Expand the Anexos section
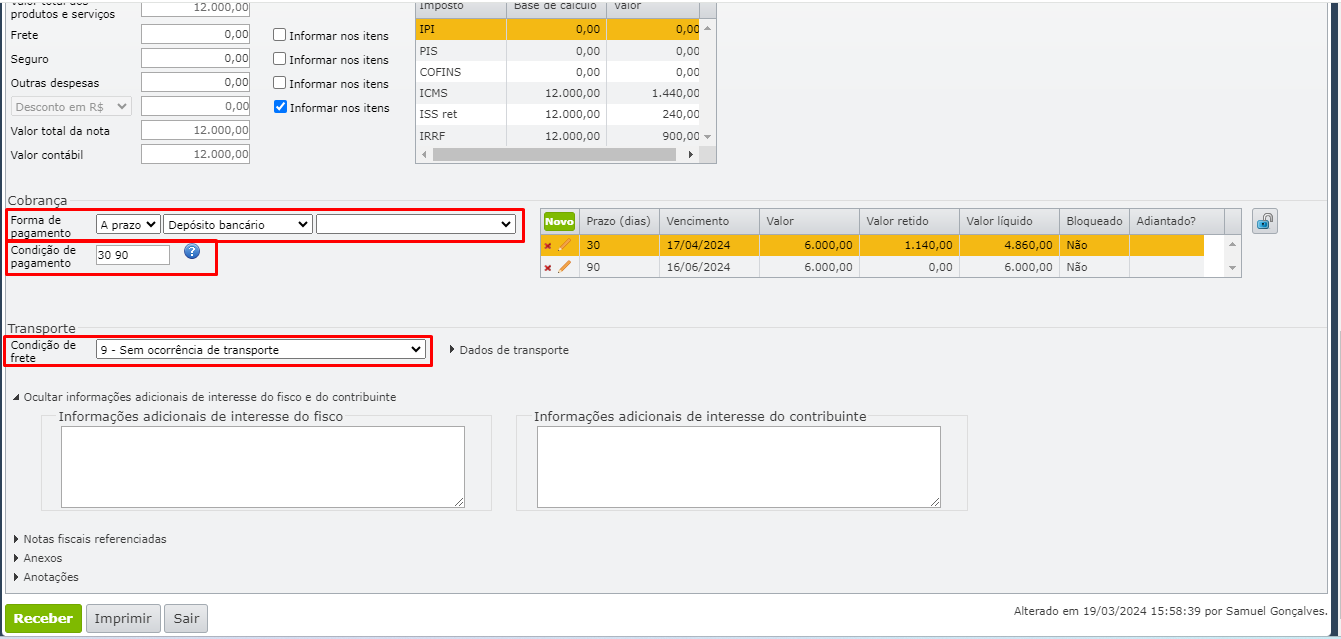This screenshot has height=639, width=1341. 37,558
